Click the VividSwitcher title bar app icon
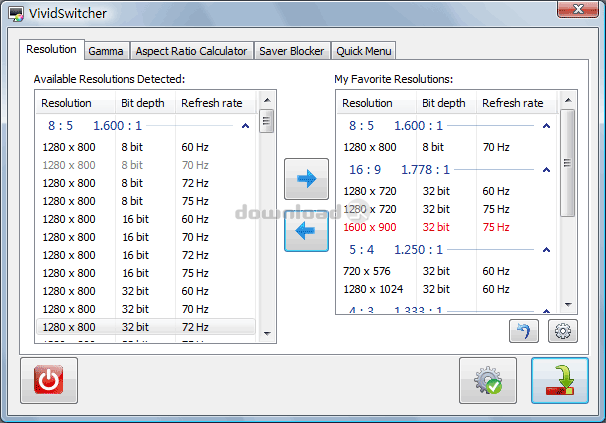The height and width of the screenshot is (423, 606). point(16,14)
